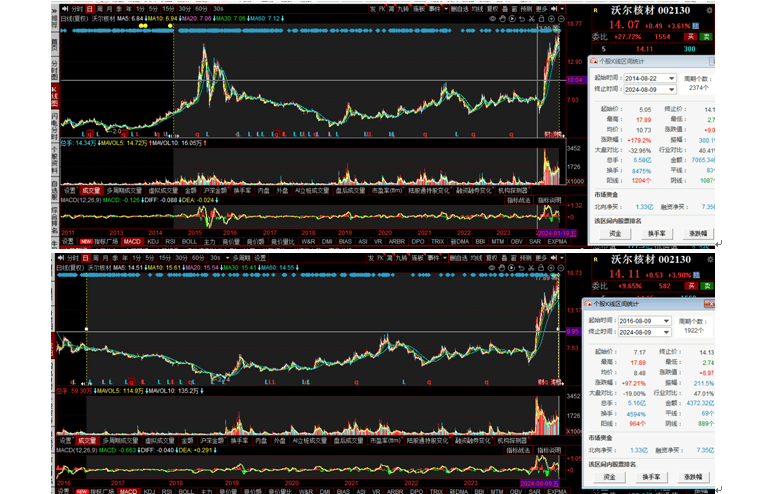The width and height of the screenshot is (767, 494).
Task: Zoom out with minus icon in bottom chart
Action: tap(561, 268)
